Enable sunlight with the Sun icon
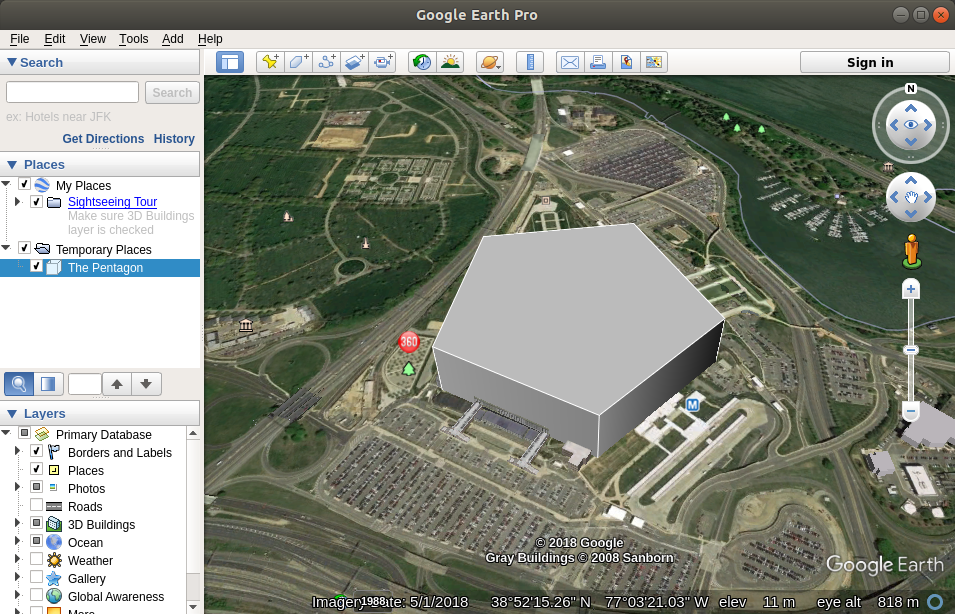 [x=450, y=62]
